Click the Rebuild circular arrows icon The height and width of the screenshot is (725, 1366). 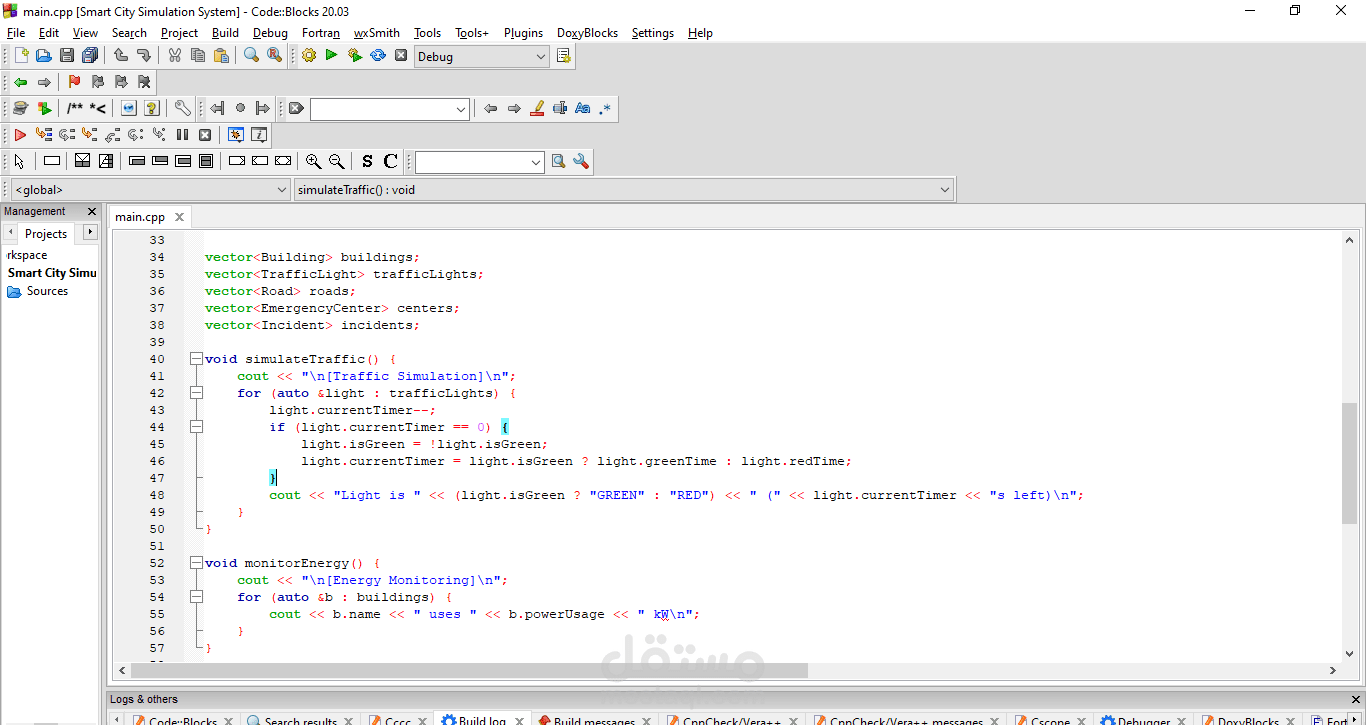(378, 56)
